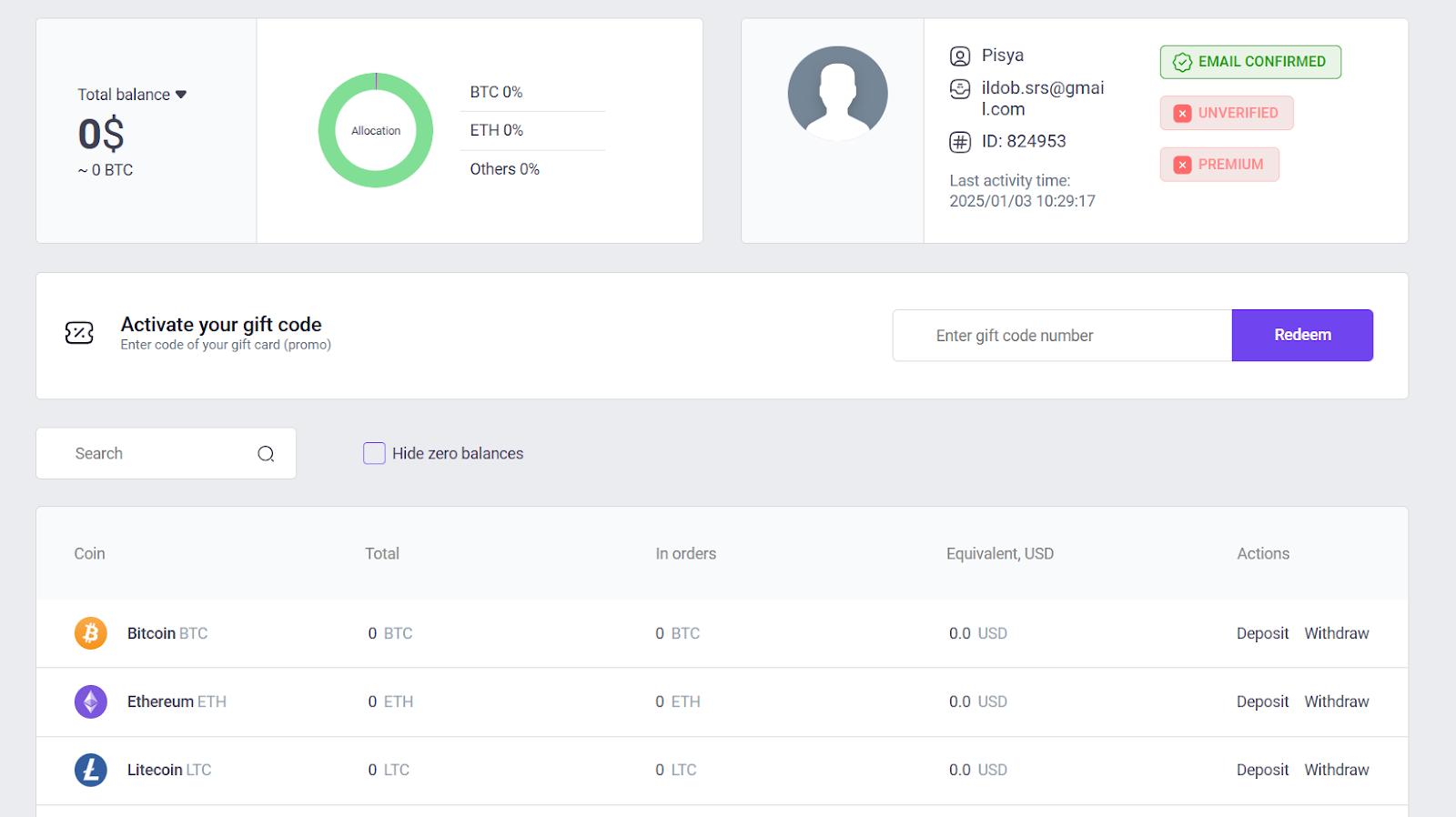Image resolution: width=1456 pixels, height=817 pixels.
Task: Click the Bitcoin coin icon
Action: tap(91, 633)
